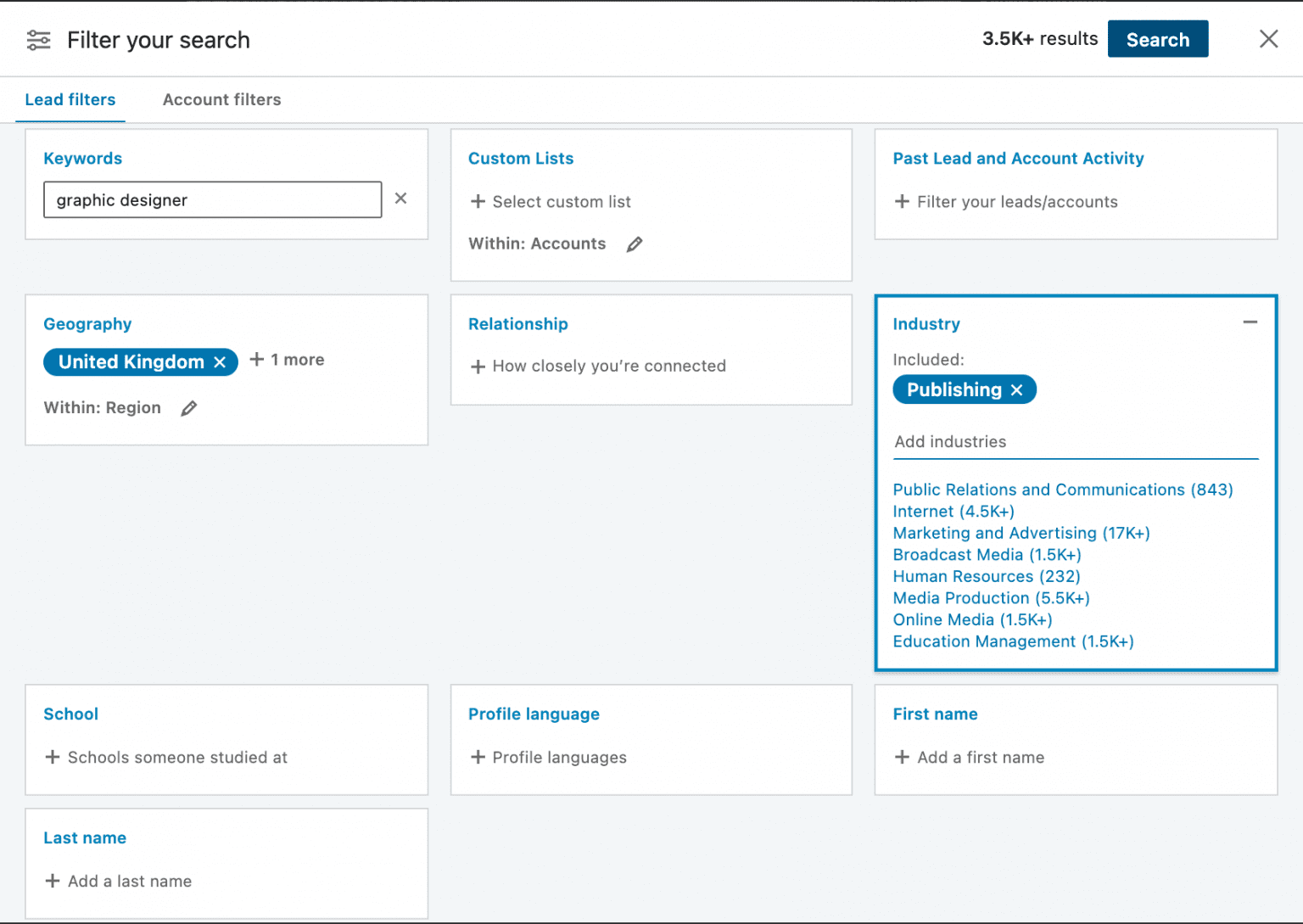
Task: Click the pencil icon beside Within: Region
Action: coord(189,408)
